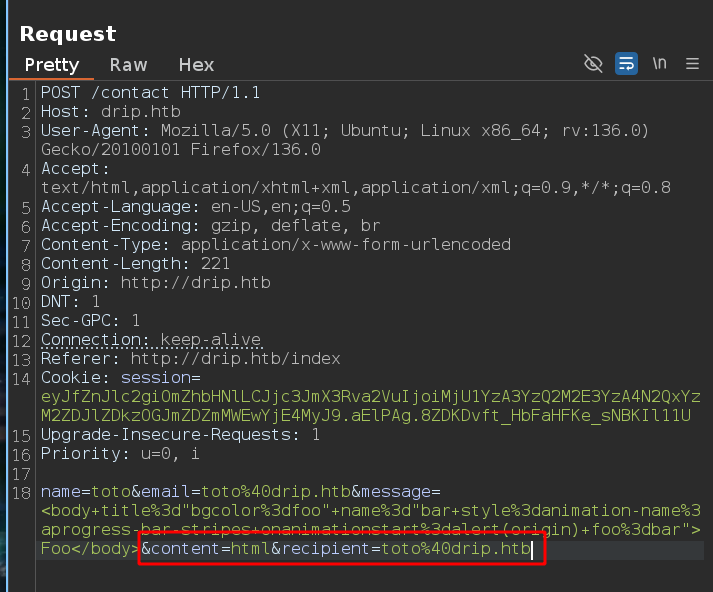This screenshot has width=713, height=592.
Task: Open the hamburger options menu
Action: coord(692,64)
